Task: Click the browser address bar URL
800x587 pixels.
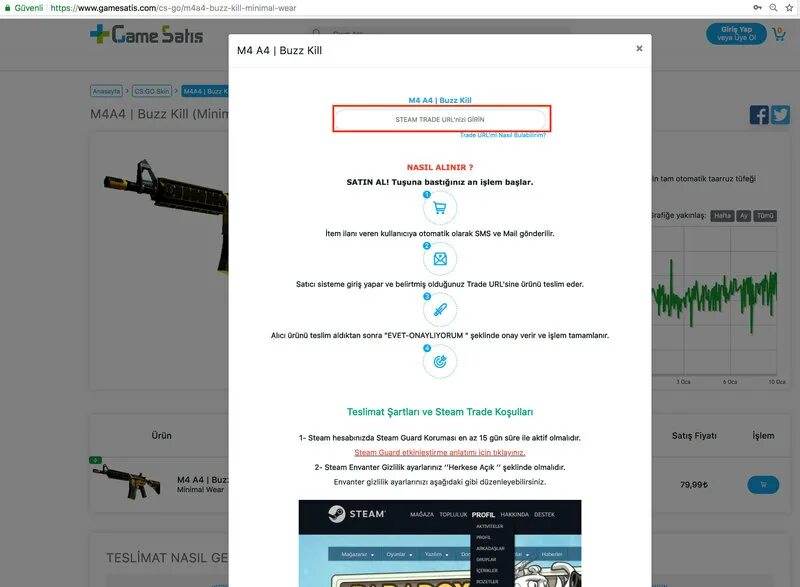Action: [173, 8]
